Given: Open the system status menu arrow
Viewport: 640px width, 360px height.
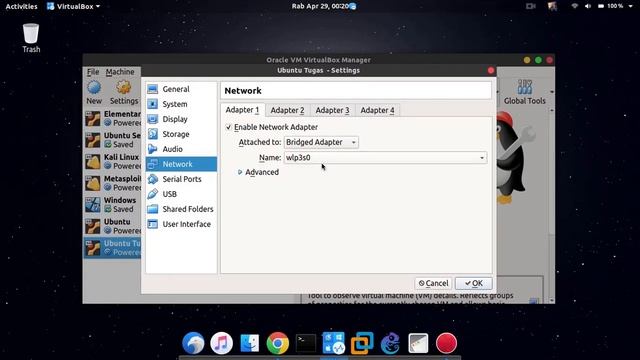Looking at the screenshot, I should 631,6.
